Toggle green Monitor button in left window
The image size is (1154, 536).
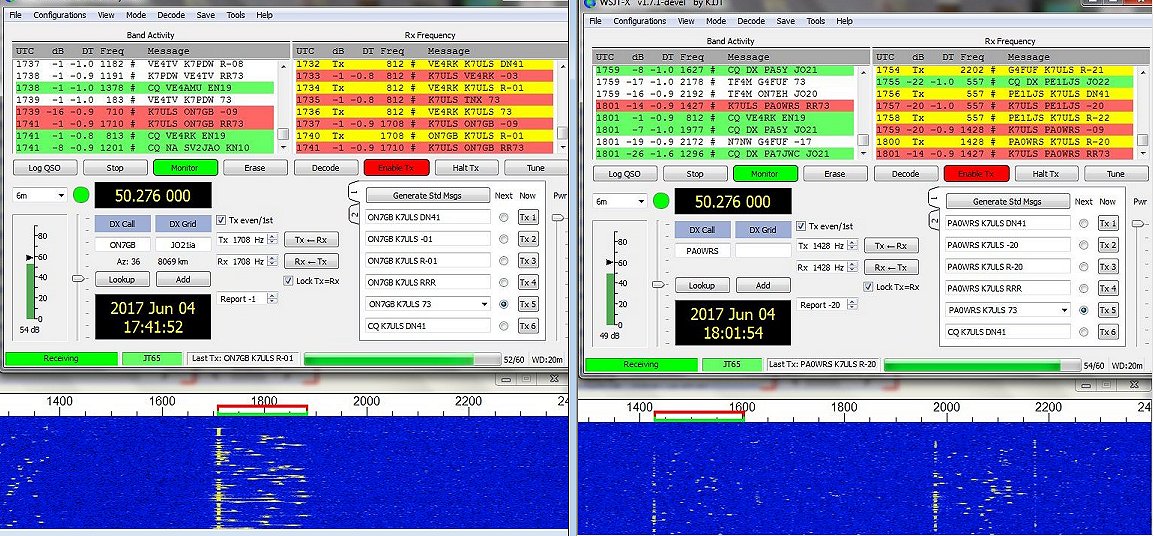click(185, 168)
